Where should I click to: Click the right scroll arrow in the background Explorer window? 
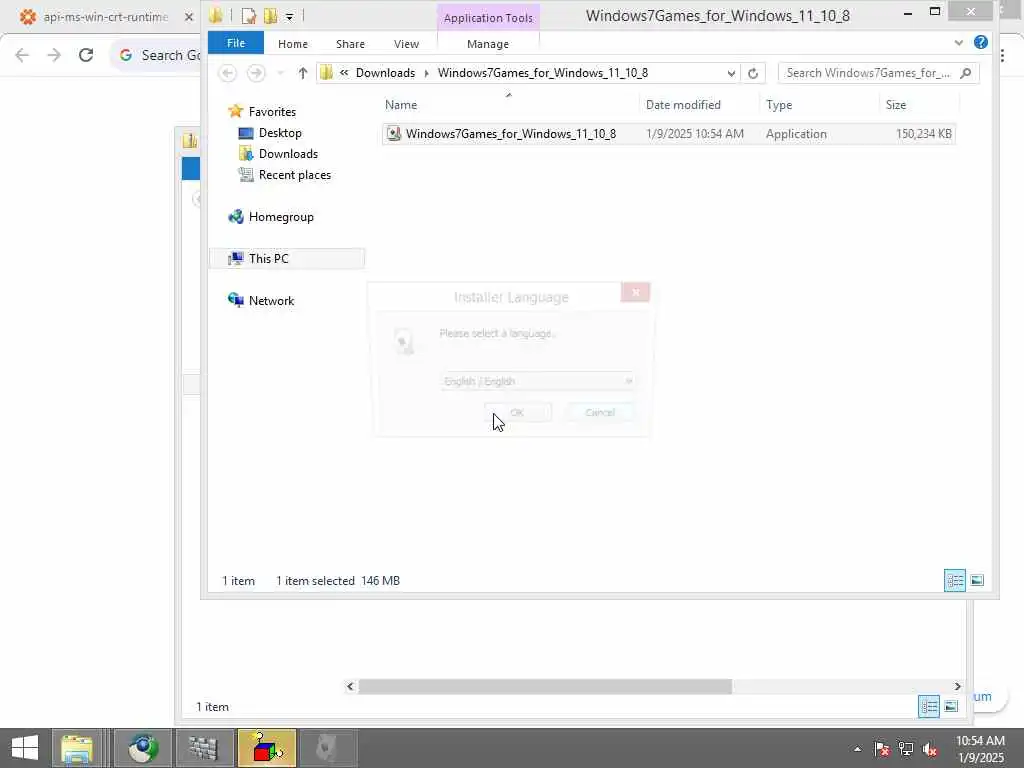coord(957,686)
